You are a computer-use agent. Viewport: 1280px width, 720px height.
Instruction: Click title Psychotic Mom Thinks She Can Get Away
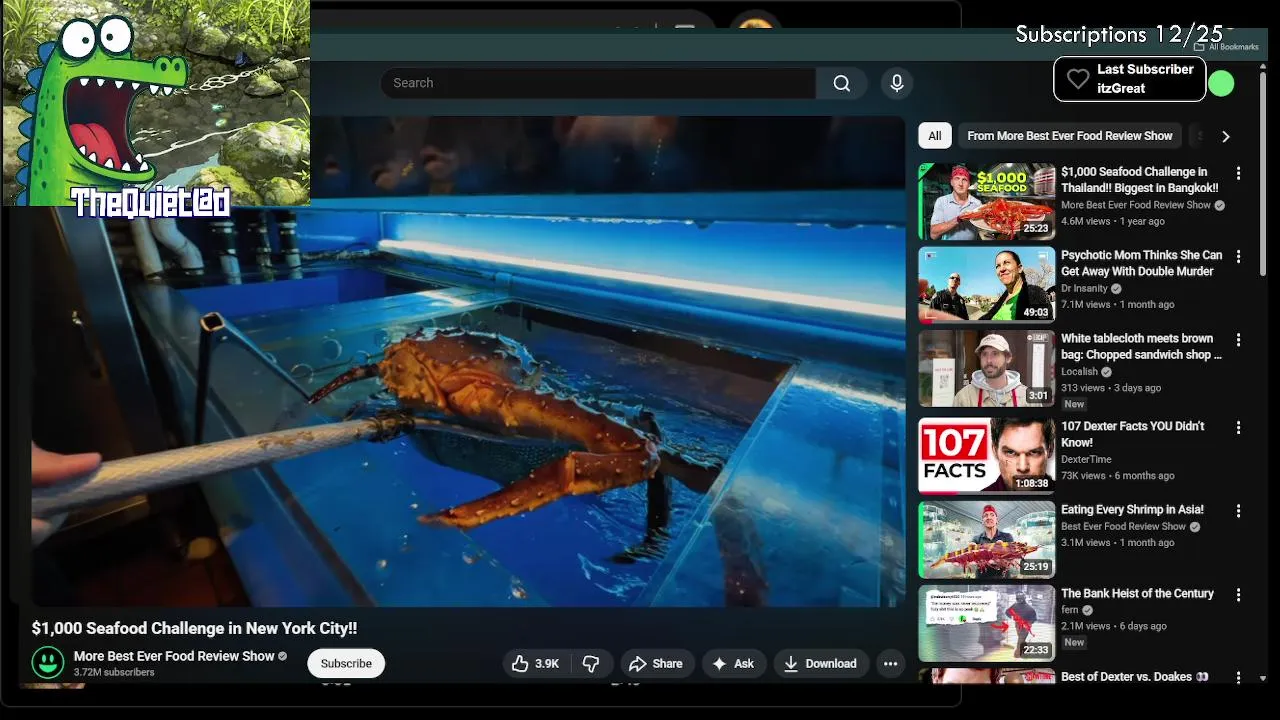[1141, 263]
